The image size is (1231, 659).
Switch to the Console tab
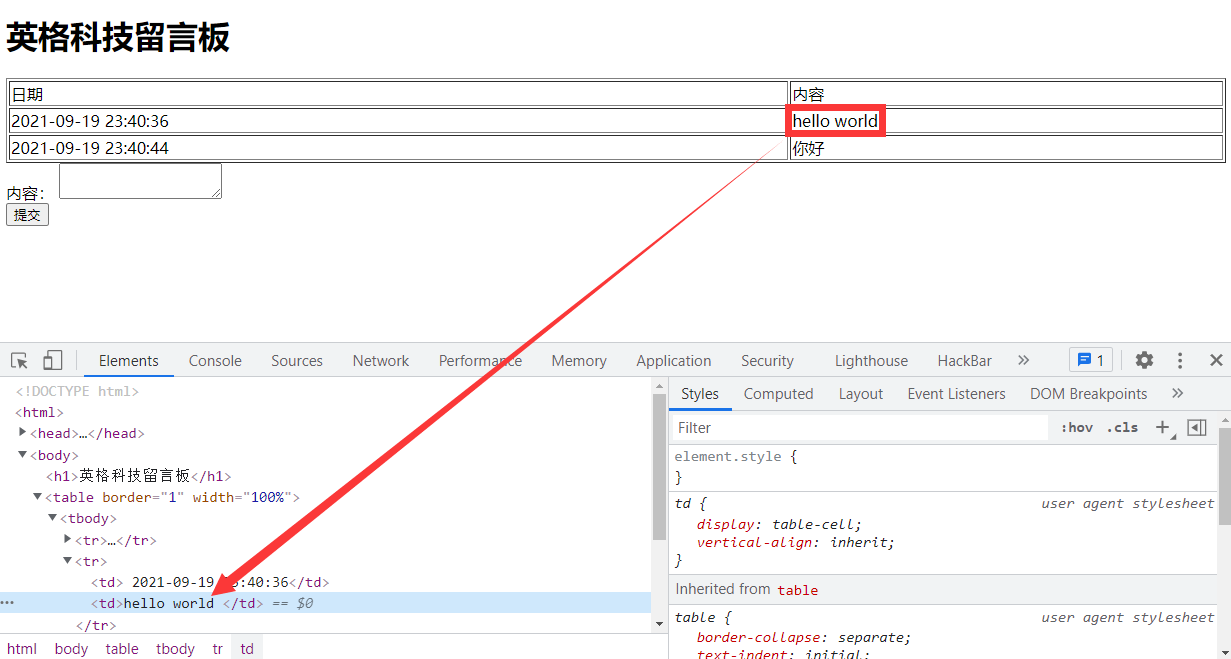(x=215, y=361)
